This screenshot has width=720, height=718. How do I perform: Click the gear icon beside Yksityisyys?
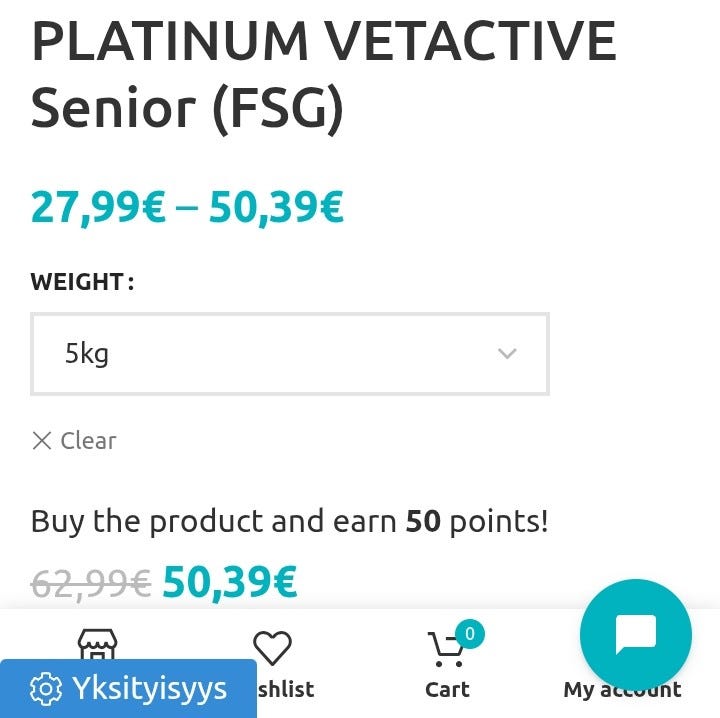coord(45,689)
